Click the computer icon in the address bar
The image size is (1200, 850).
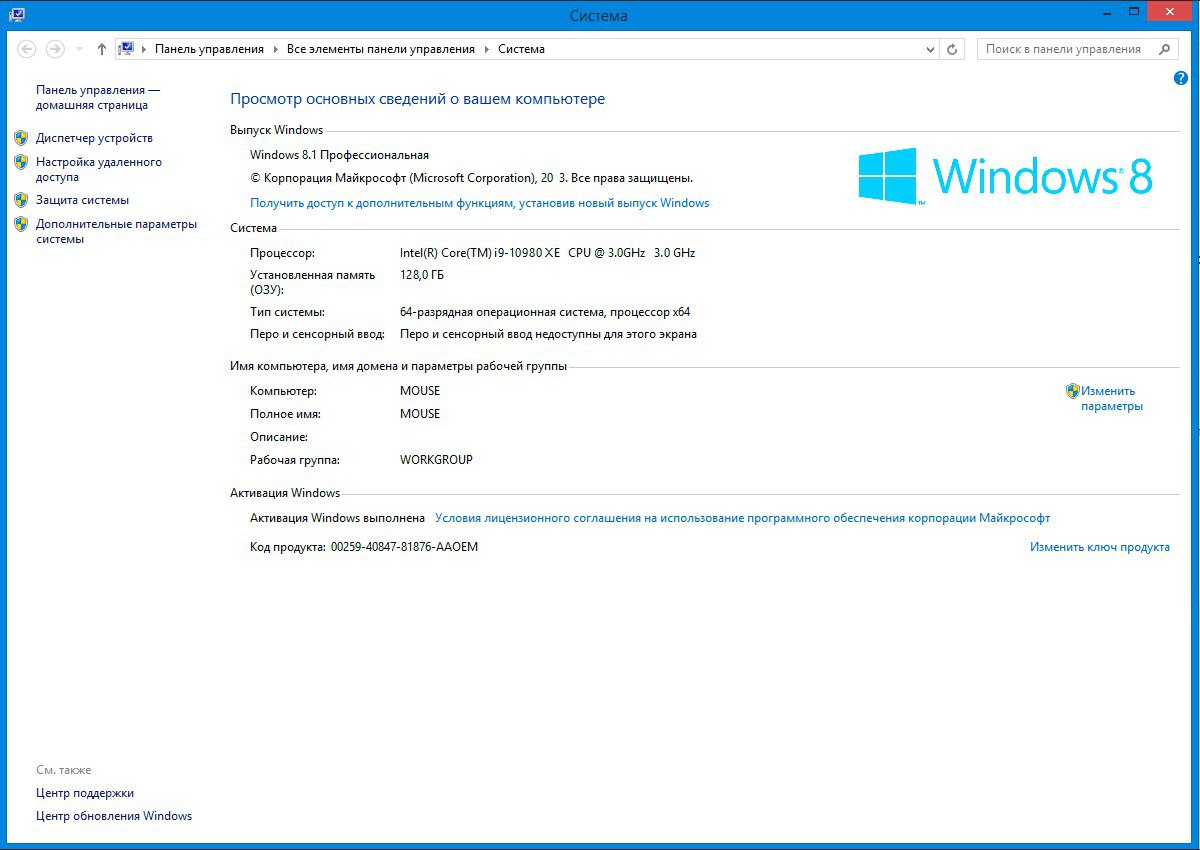coord(126,48)
